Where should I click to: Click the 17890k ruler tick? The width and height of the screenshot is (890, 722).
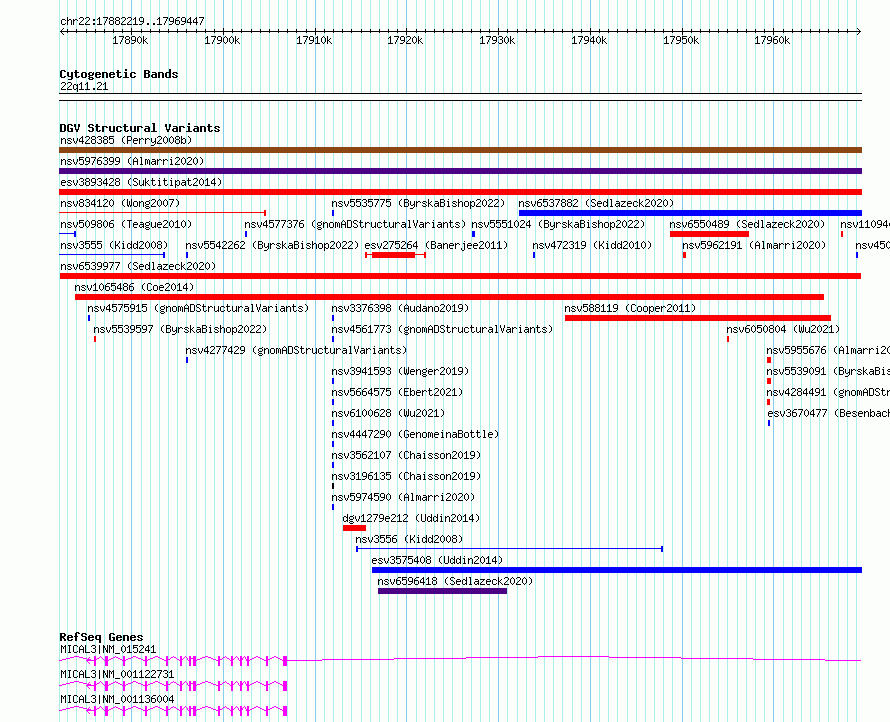(x=130, y=40)
